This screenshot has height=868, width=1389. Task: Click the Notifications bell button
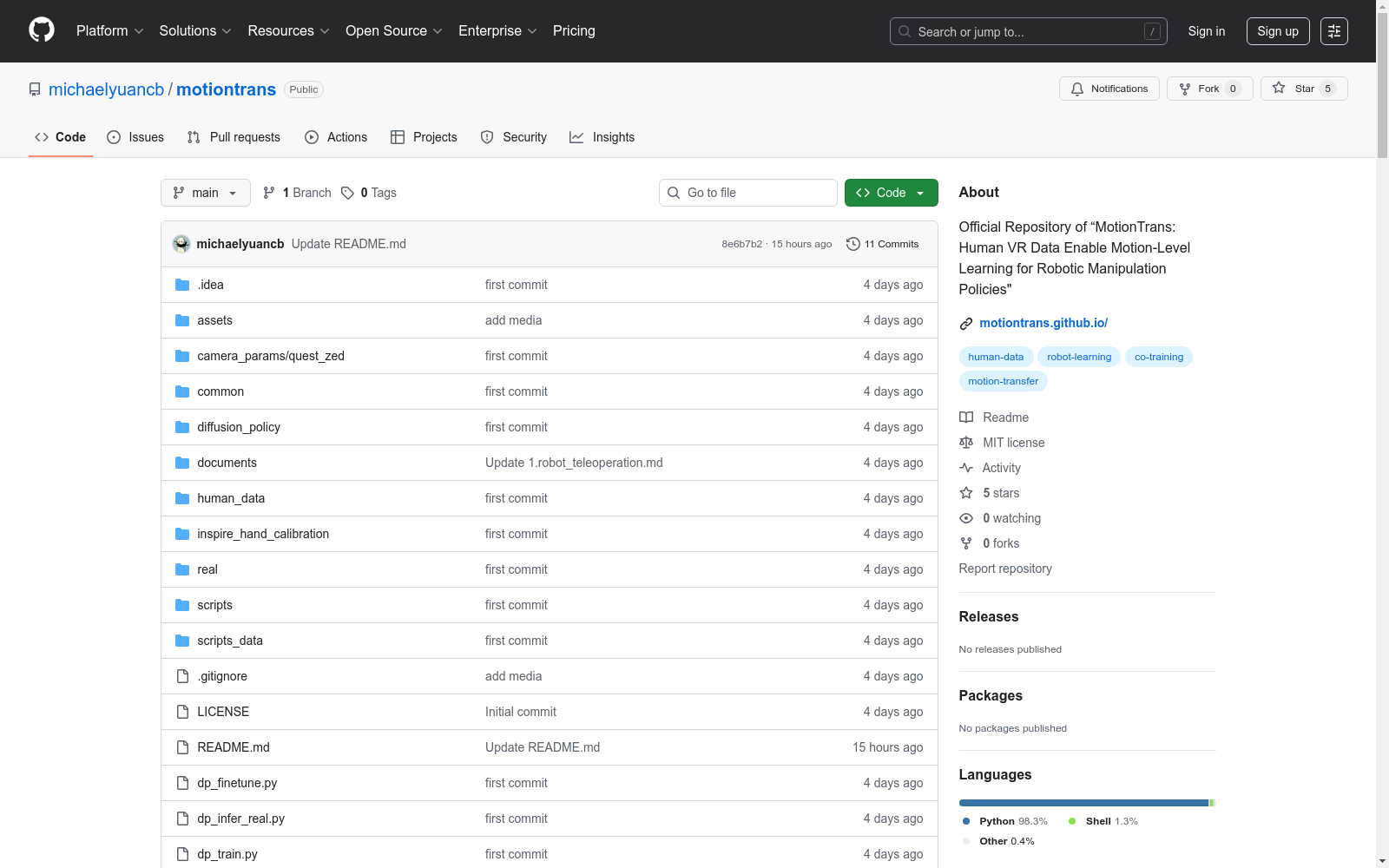point(1109,89)
